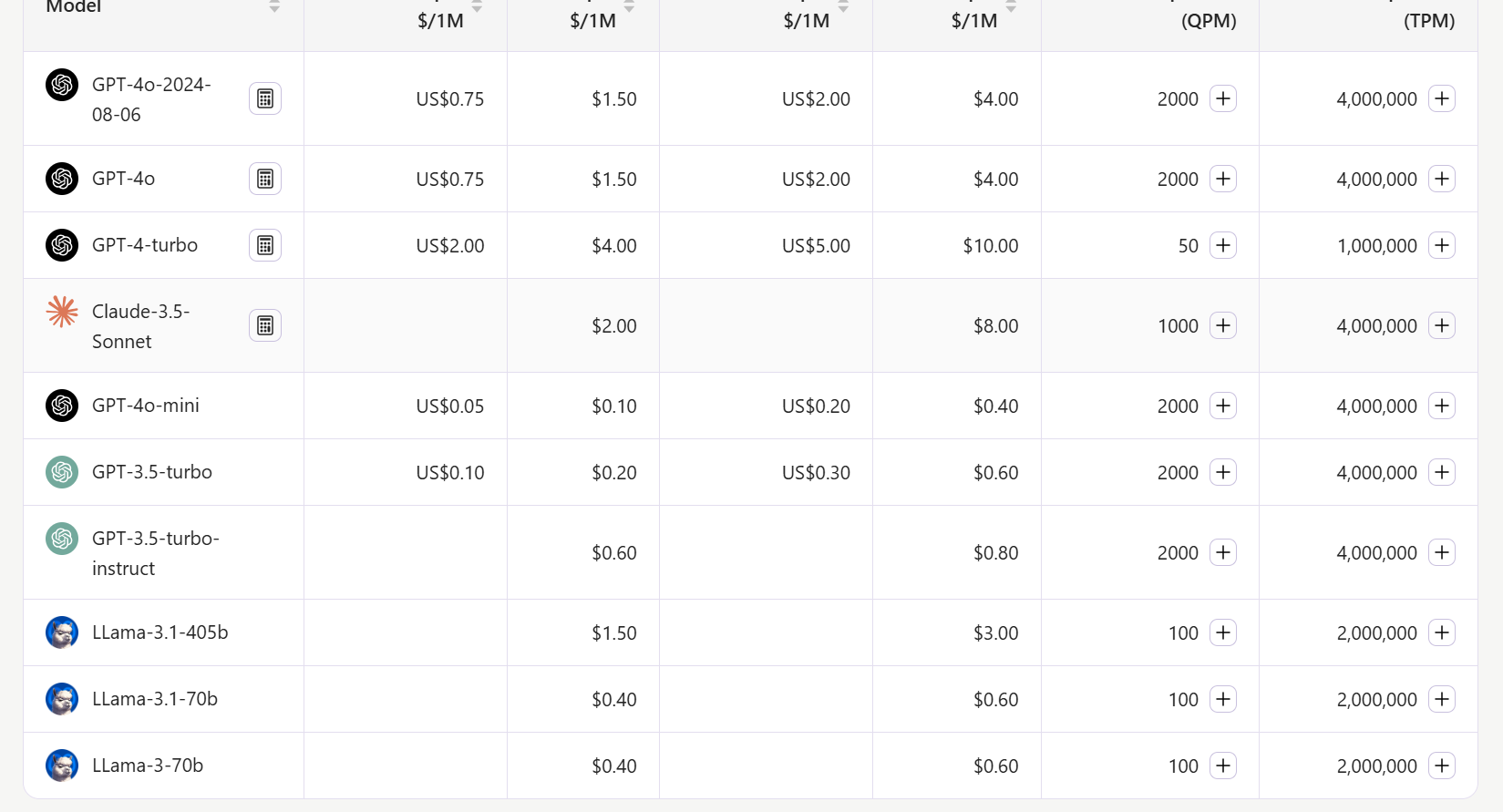Expand the QPM plus for GPT-4-turbo

point(1223,245)
